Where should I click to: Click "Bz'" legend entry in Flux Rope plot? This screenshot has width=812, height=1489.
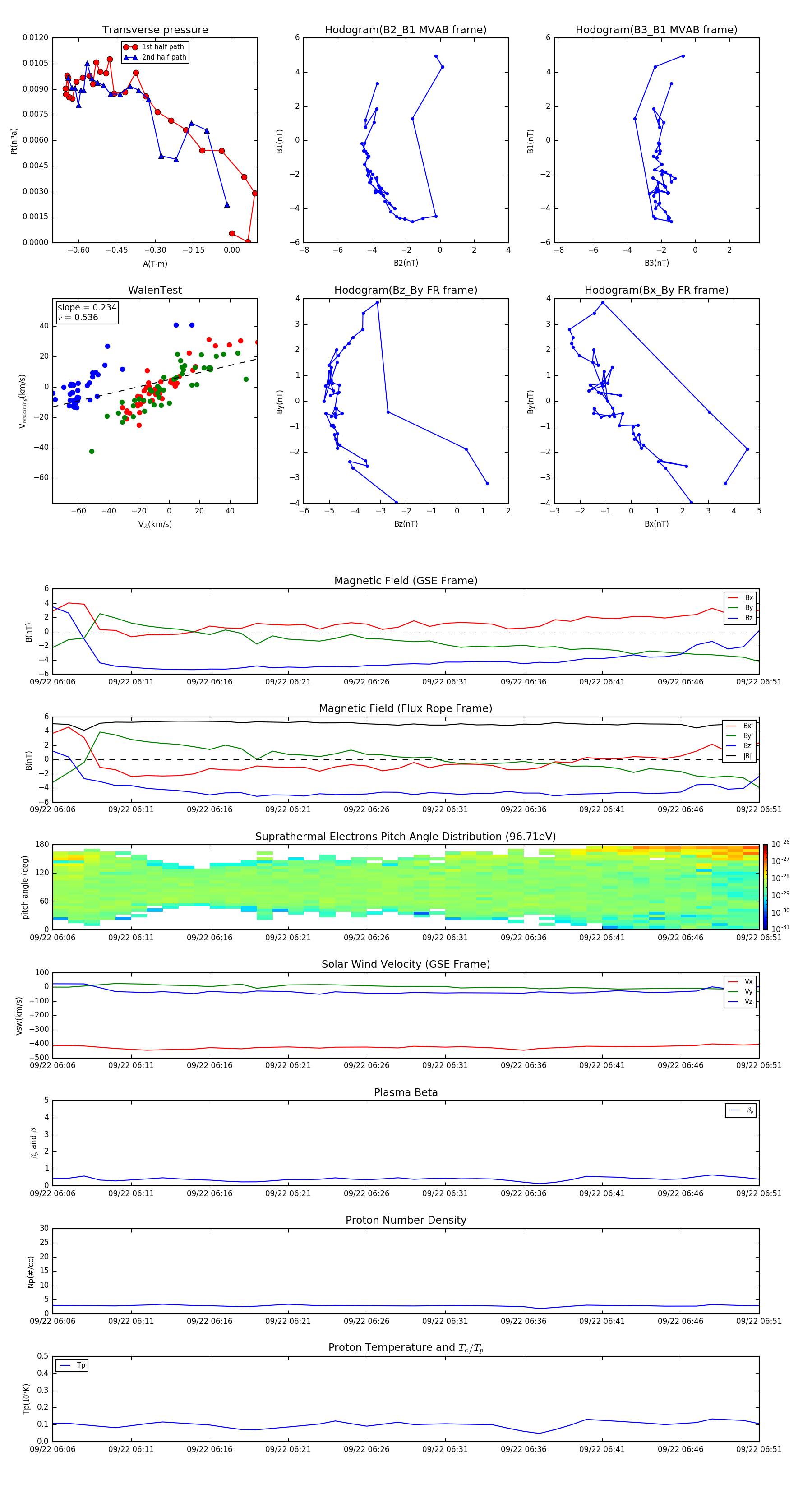[x=740, y=746]
